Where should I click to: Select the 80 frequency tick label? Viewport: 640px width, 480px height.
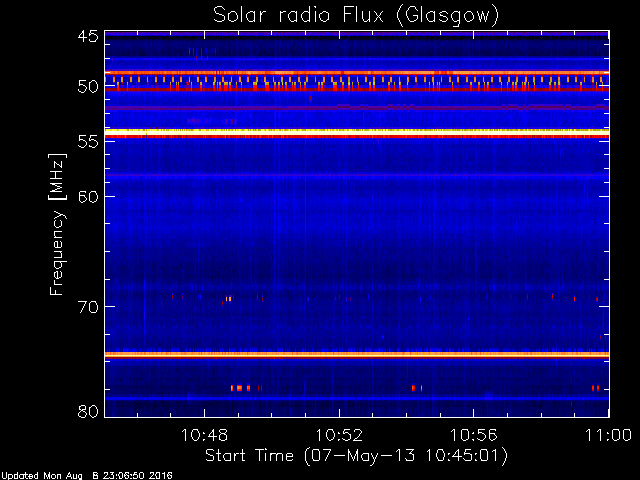[x=88, y=411]
